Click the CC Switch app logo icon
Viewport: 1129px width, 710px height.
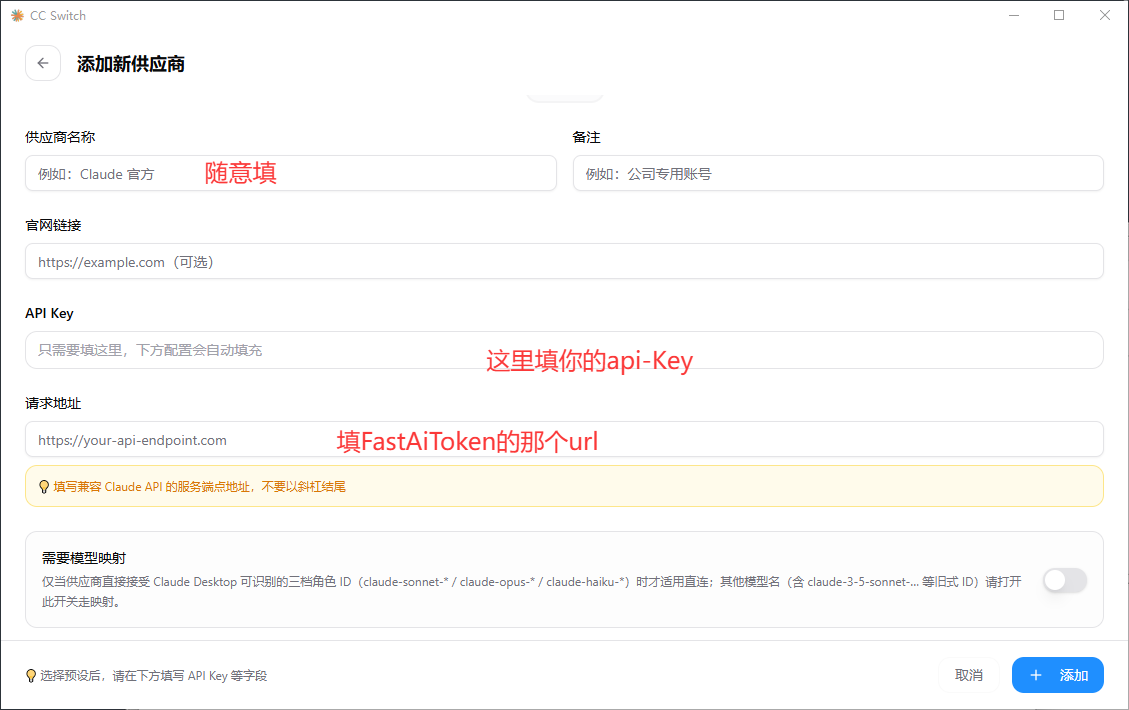coord(17,15)
